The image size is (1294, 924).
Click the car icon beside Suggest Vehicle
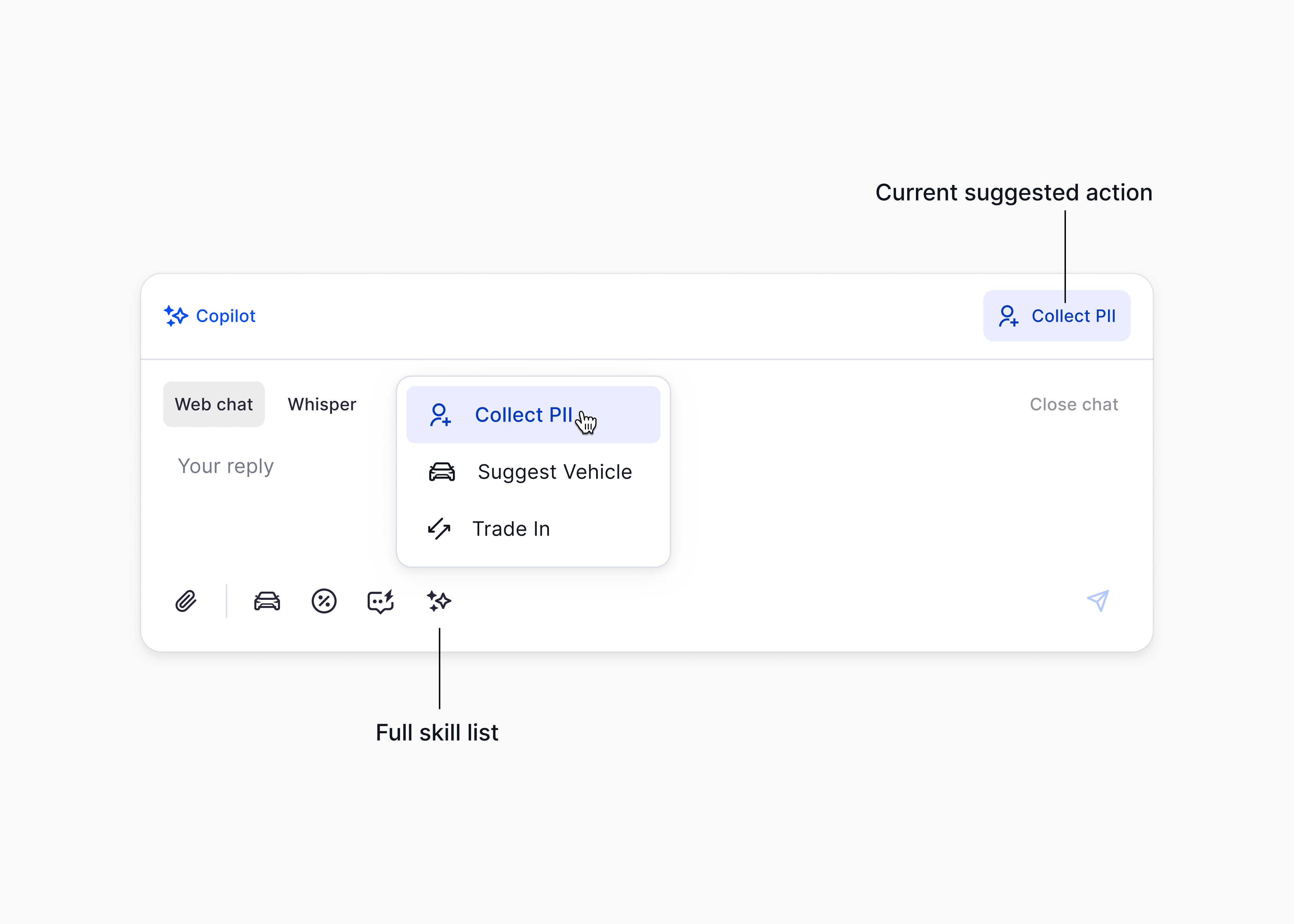[x=442, y=472]
